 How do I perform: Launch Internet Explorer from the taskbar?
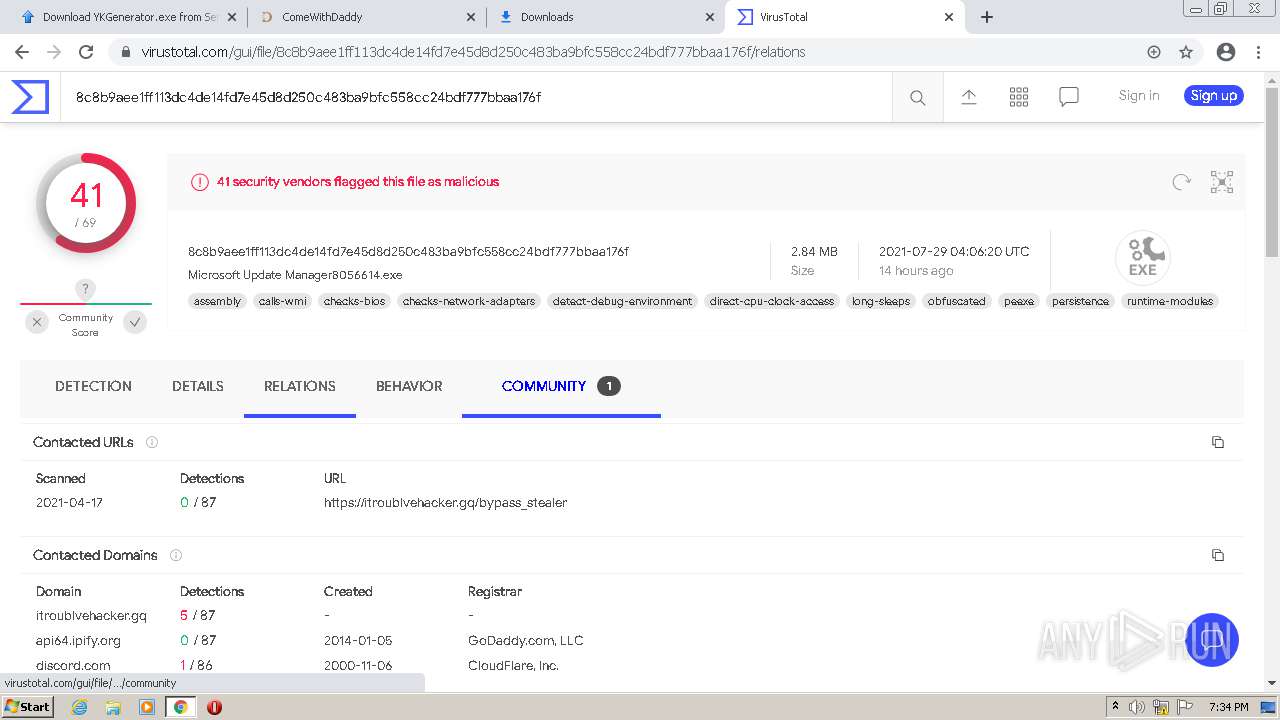80,707
